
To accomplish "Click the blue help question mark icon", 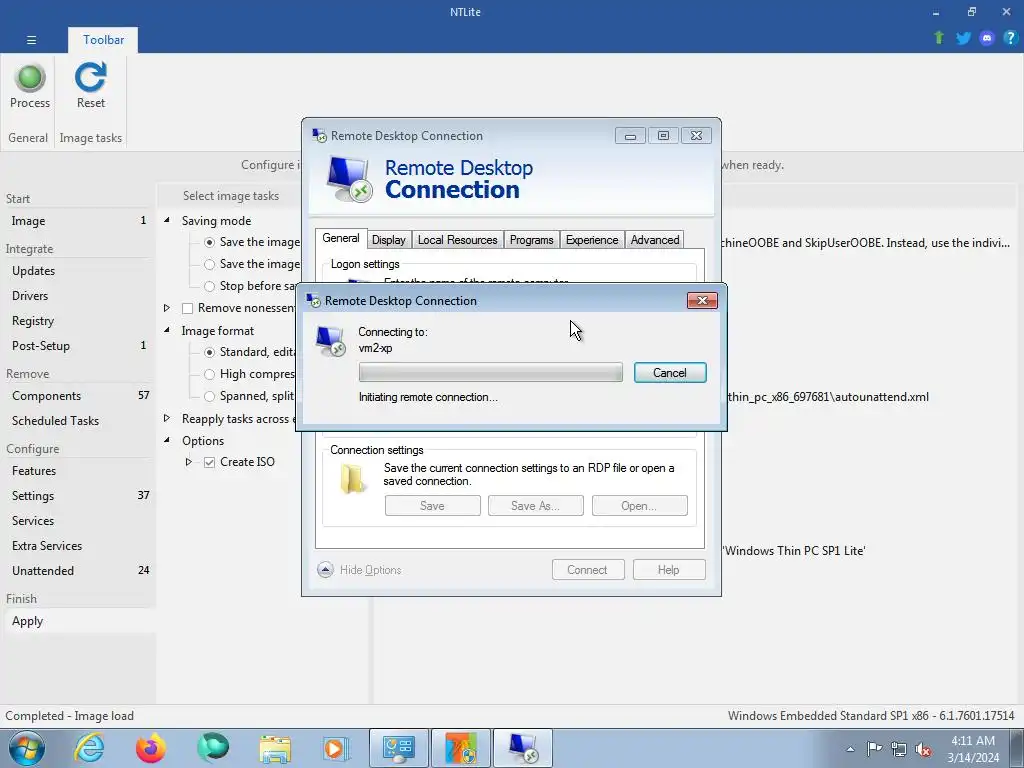I will point(1010,38).
